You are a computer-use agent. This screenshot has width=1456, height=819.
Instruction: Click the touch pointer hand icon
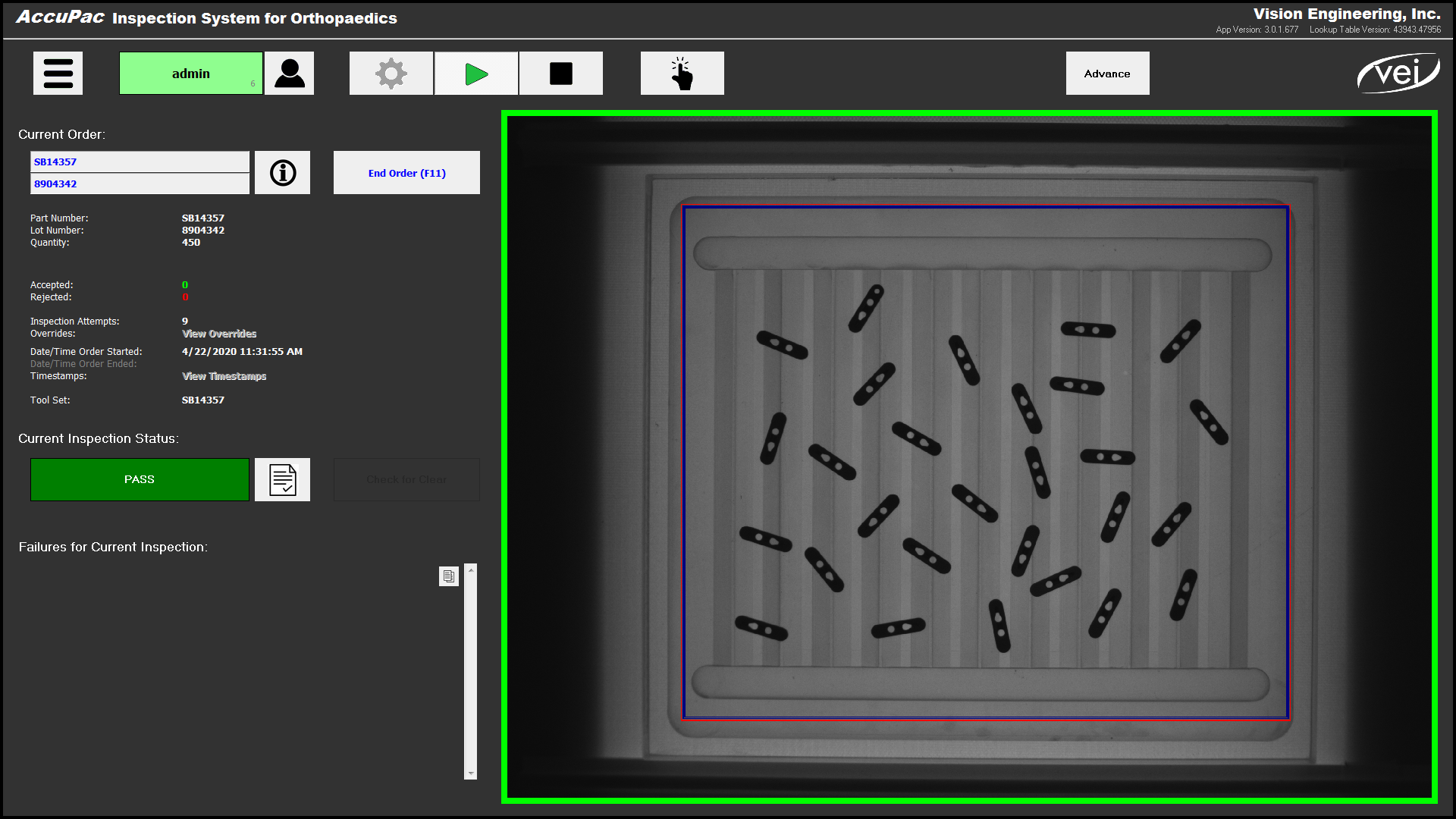[x=682, y=74]
